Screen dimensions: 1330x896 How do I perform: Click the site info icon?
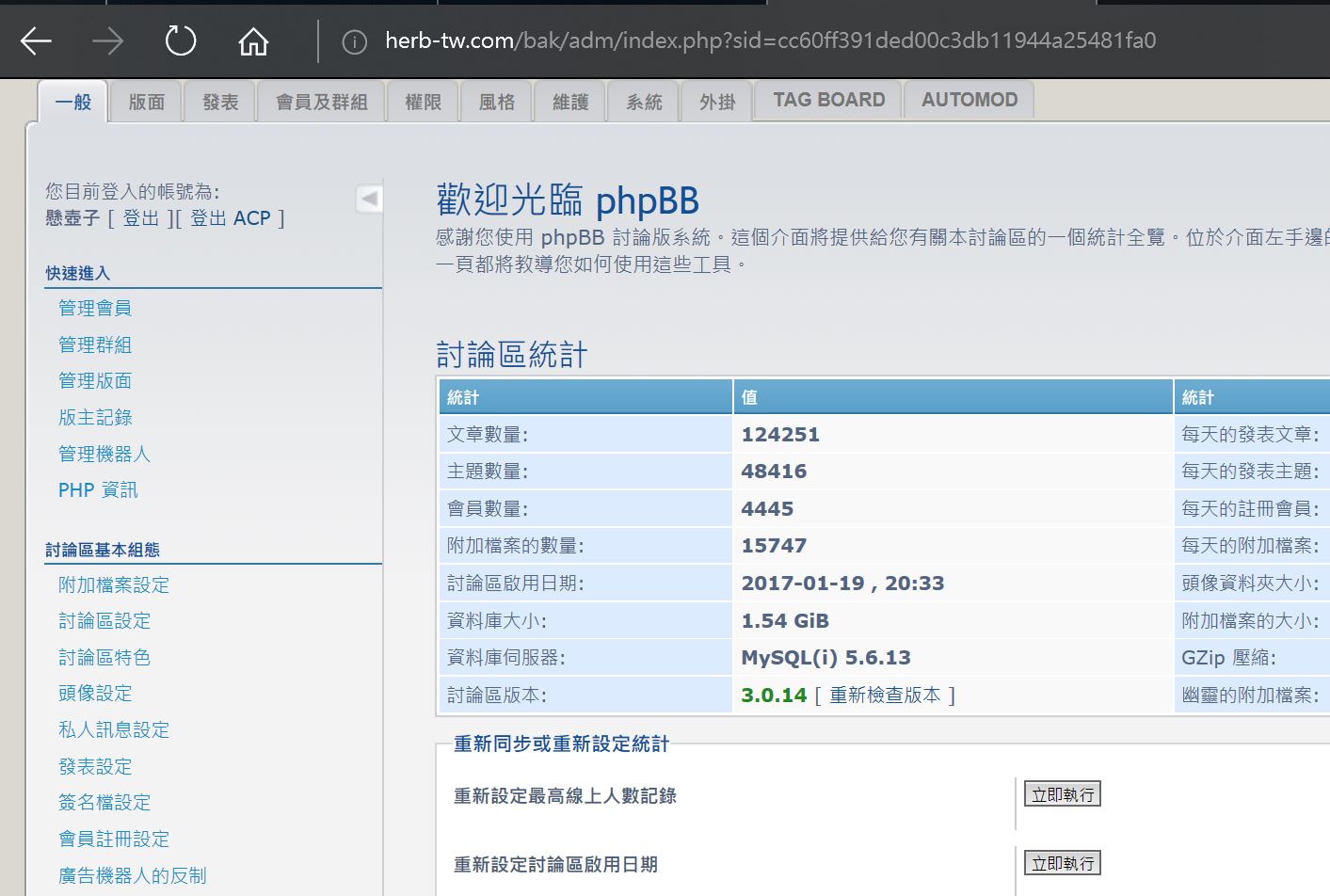[354, 41]
